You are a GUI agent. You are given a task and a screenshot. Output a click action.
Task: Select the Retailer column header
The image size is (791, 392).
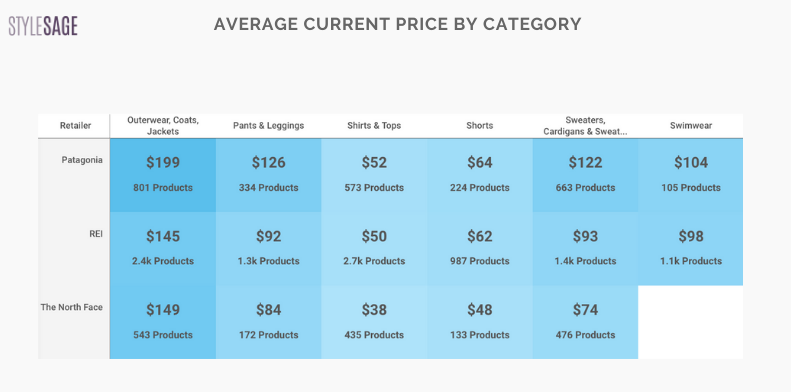(76, 126)
